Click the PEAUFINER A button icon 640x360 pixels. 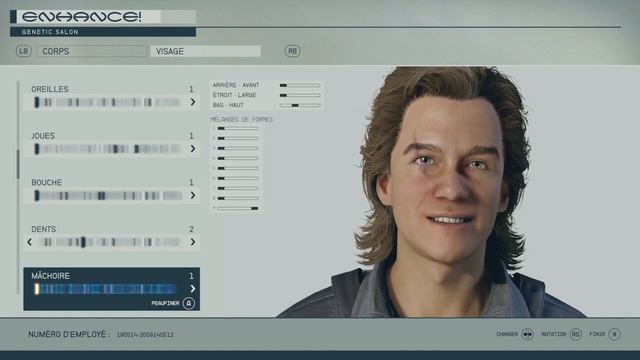click(x=189, y=303)
